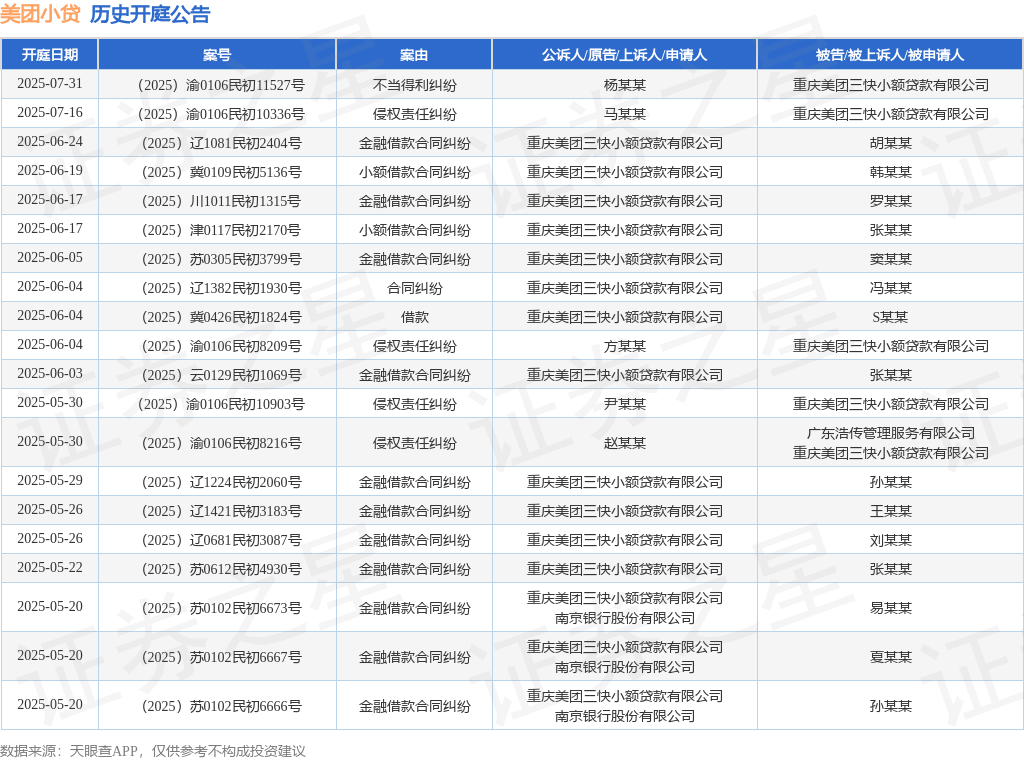Click case number 渝0106民初8209号
This screenshot has height=760, width=1024.
(221, 346)
